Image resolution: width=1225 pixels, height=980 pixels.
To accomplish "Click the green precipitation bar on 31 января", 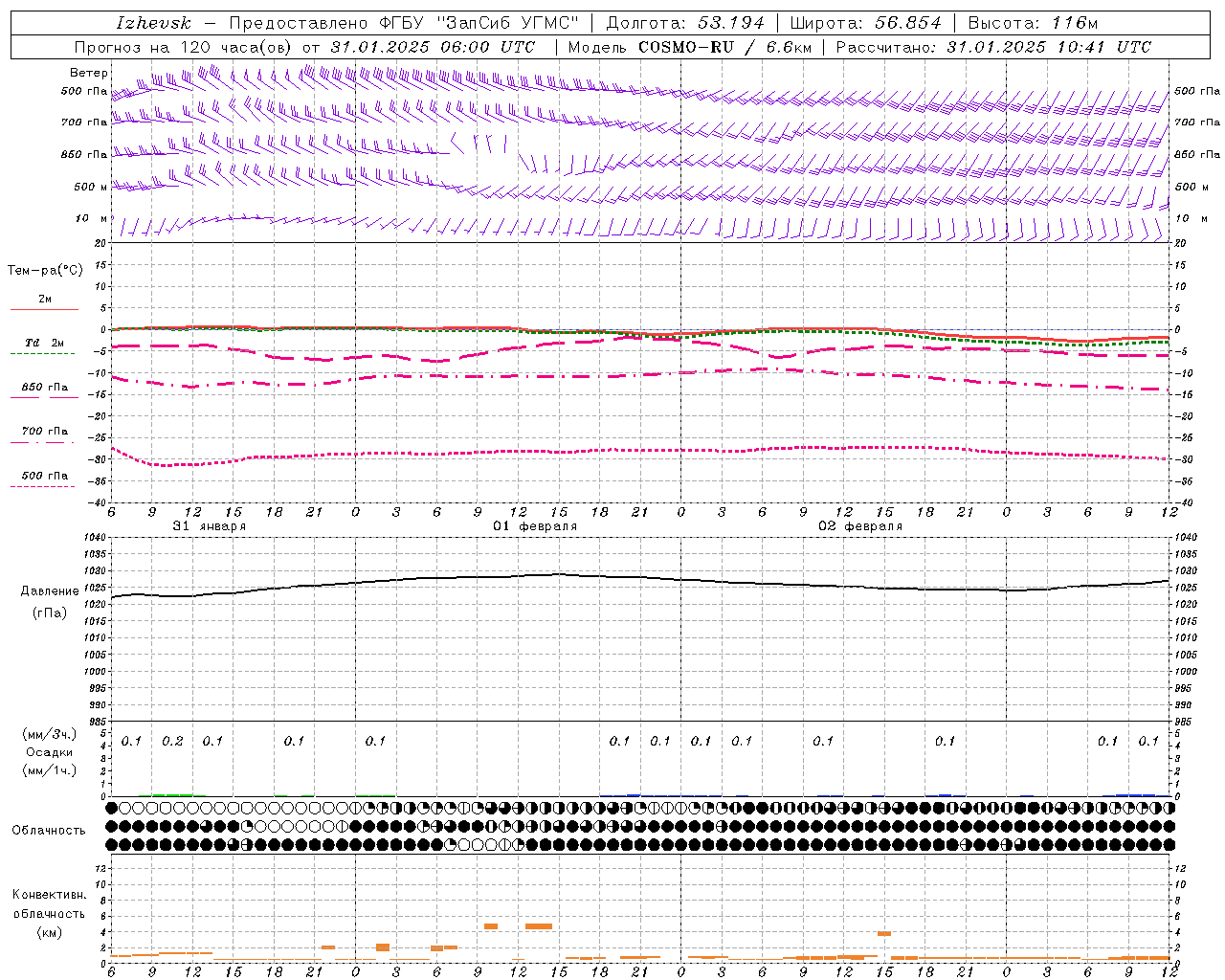I will pyautogui.click(x=172, y=795).
